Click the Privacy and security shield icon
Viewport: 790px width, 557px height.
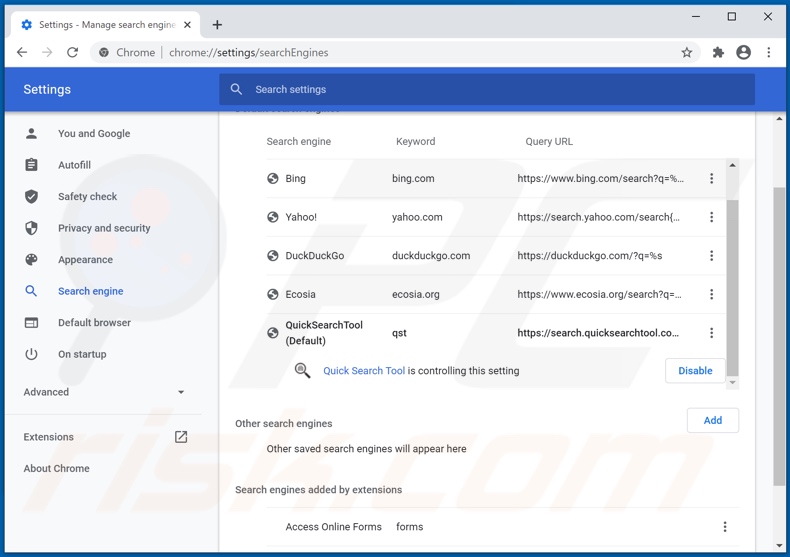[31, 228]
